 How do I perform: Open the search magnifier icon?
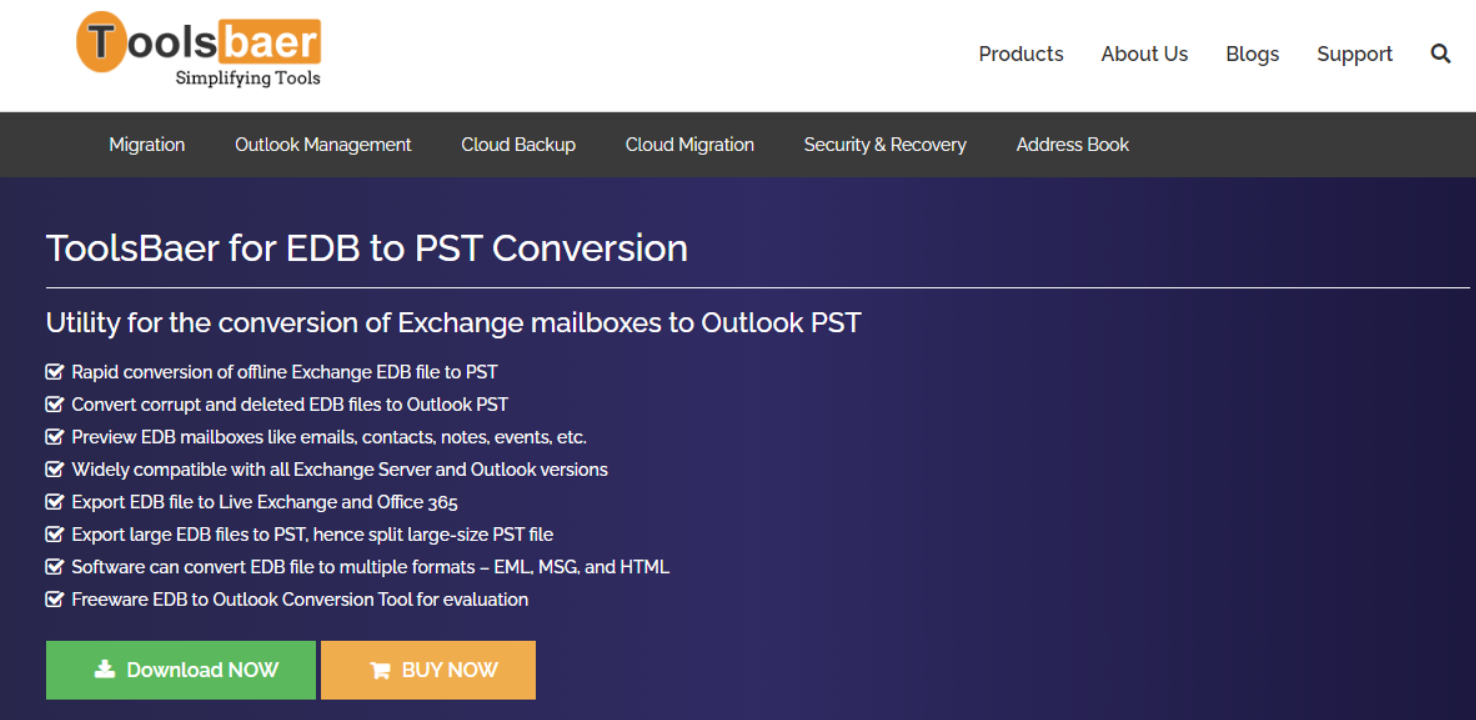click(x=1440, y=54)
